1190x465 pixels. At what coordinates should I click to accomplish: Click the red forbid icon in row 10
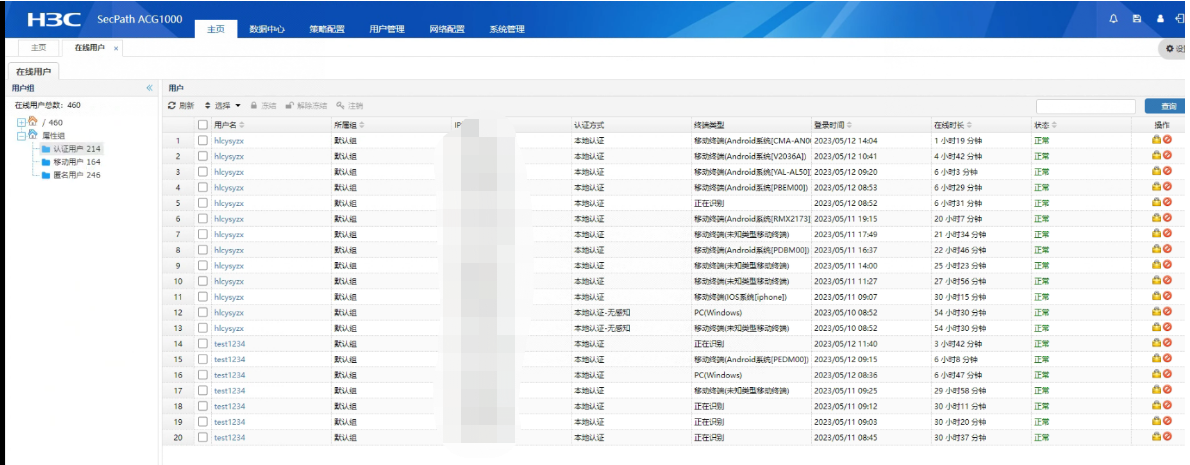(x=1167, y=280)
